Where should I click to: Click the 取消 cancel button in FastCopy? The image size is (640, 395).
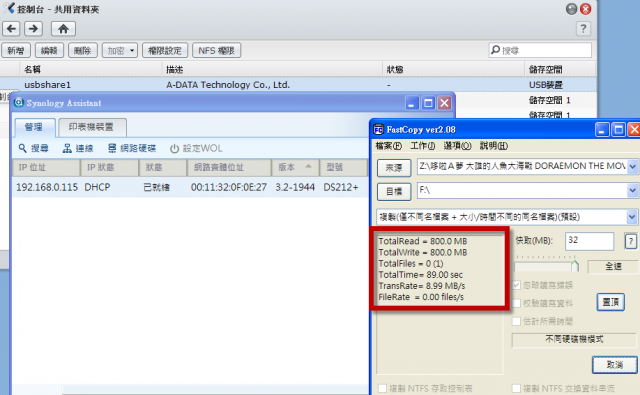pyautogui.click(x=615, y=365)
